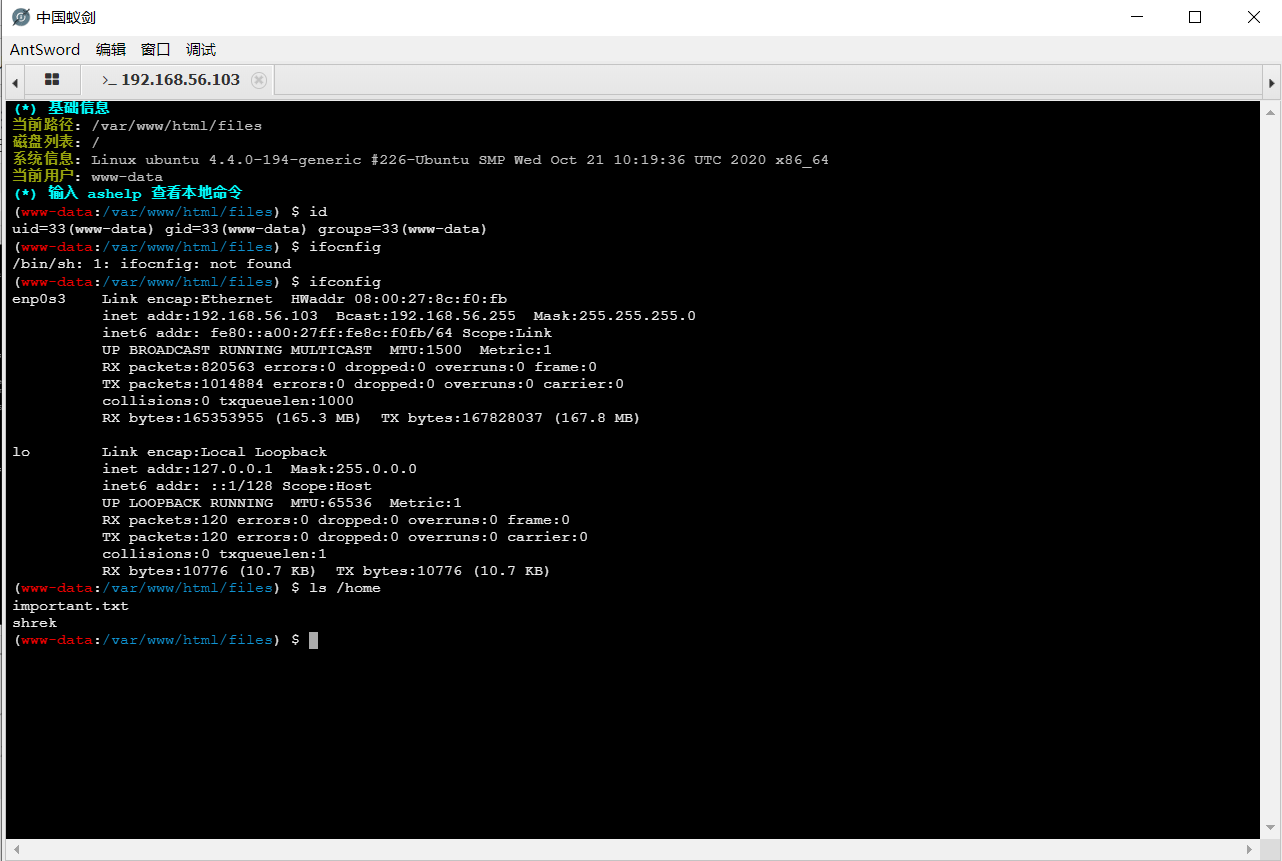Open the 编辑 menu
This screenshot has width=1282, height=861.
pyautogui.click(x=110, y=49)
